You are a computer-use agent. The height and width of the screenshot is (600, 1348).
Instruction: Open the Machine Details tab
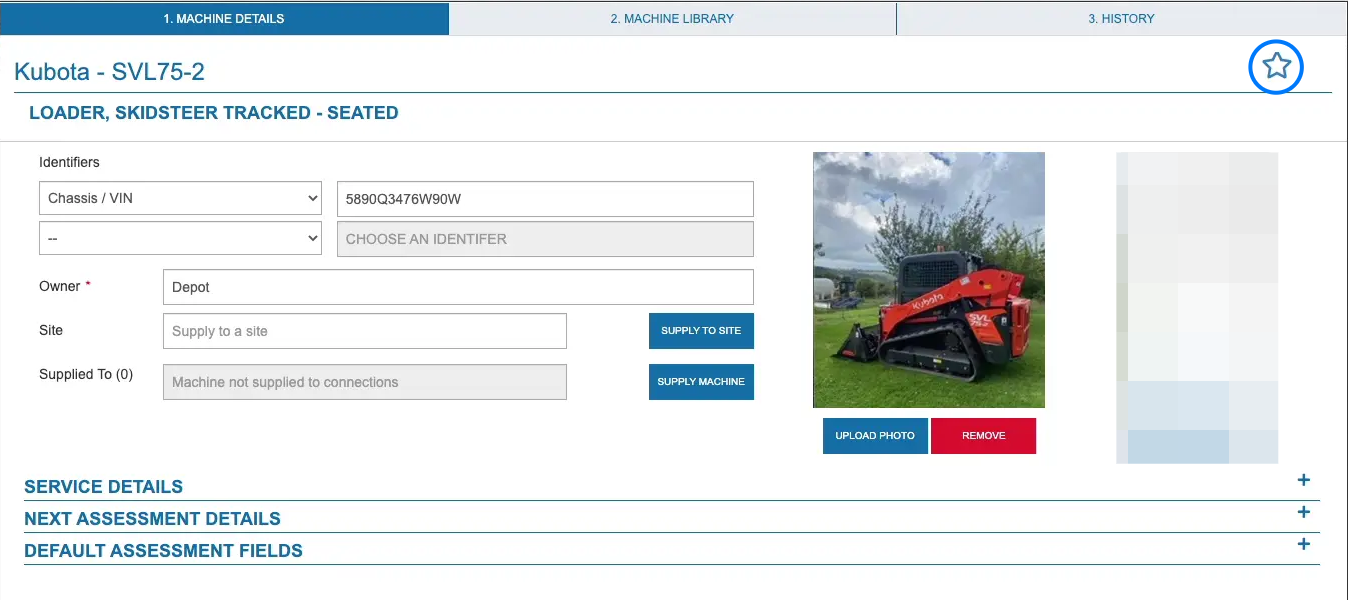pos(224,18)
